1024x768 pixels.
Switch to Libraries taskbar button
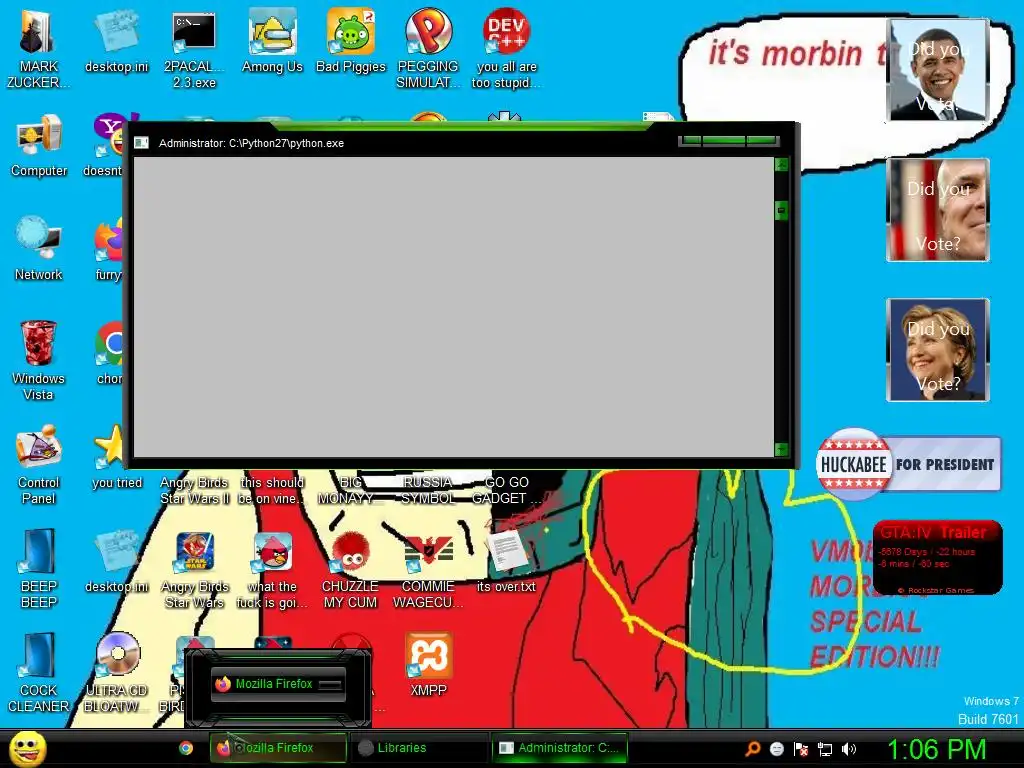tap(418, 748)
